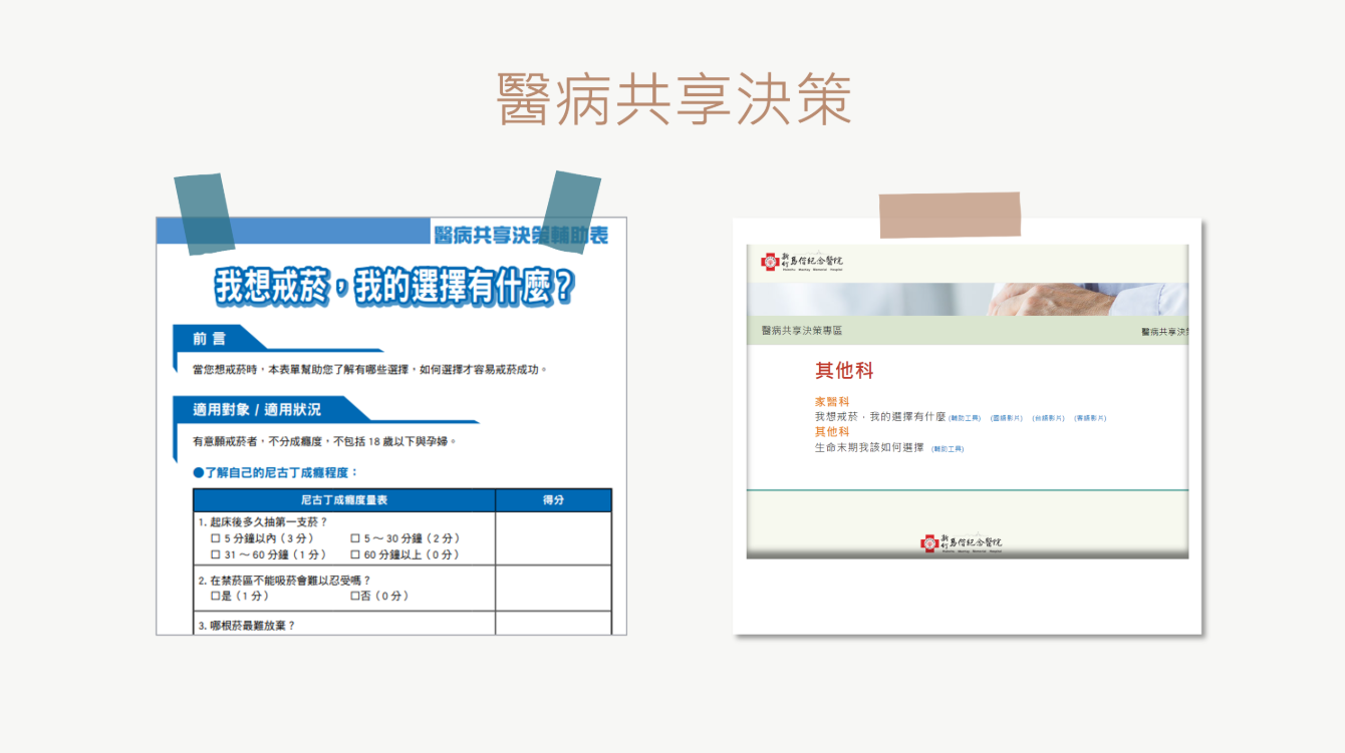This screenshot has height=753, width=1345.
Task: Click the left blue tape piece
Action: coord(204,213)
